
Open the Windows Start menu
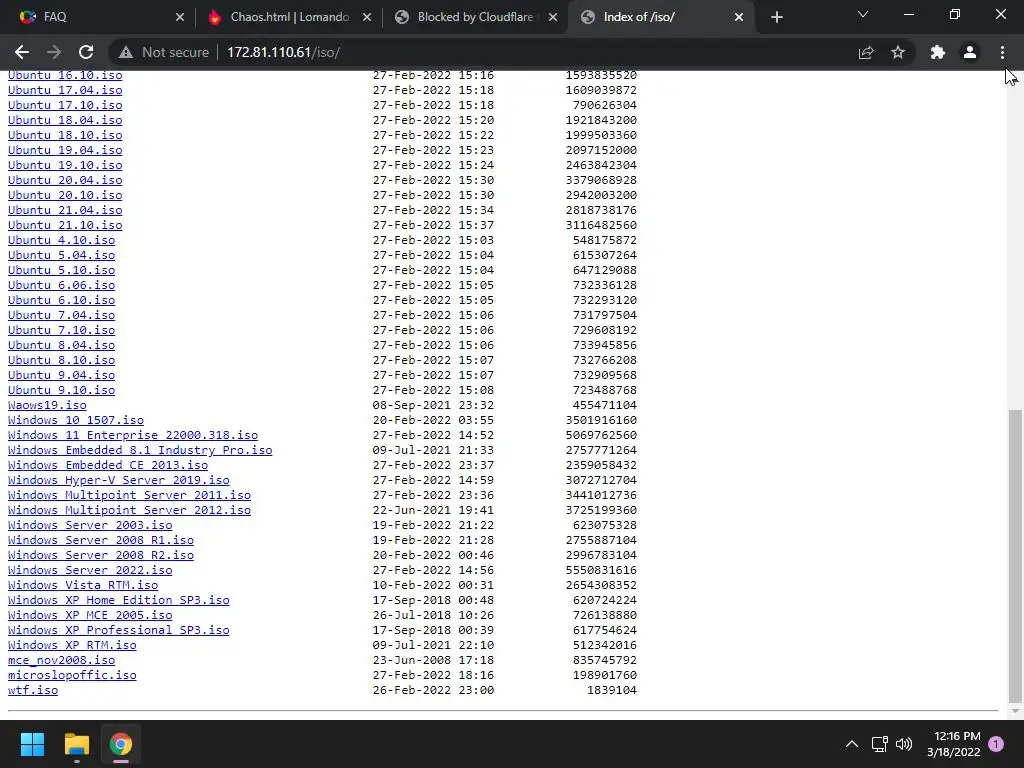pos(32,744)
